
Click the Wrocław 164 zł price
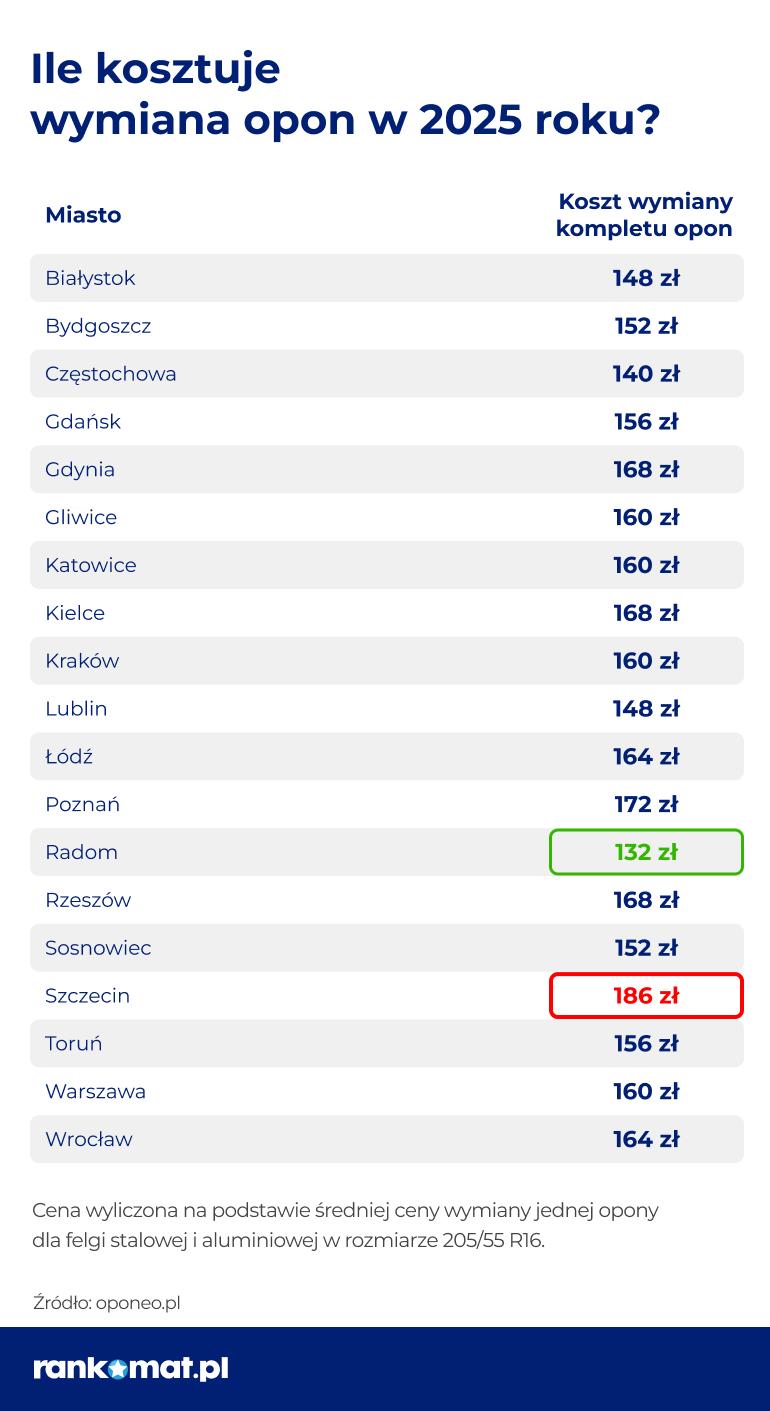[646, 1139]
